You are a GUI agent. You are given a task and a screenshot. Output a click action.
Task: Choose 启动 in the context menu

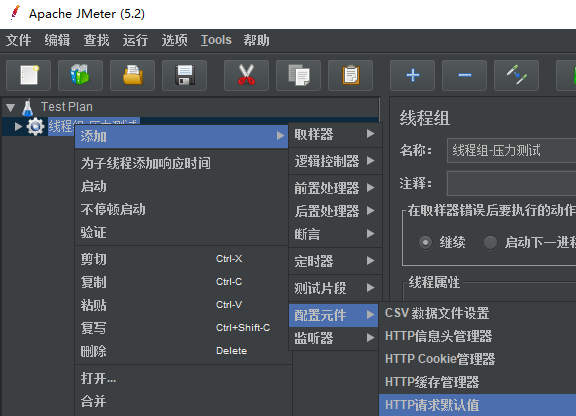click(x=181, y=186)
